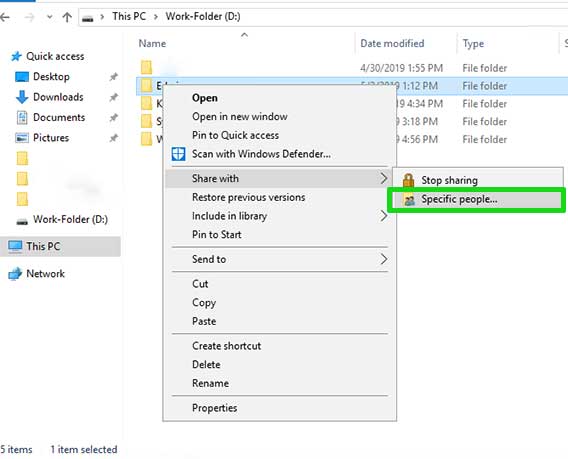Click the Downloads arrow icon
This screenshot has height=459, width=568.
(x=22, y=97)
